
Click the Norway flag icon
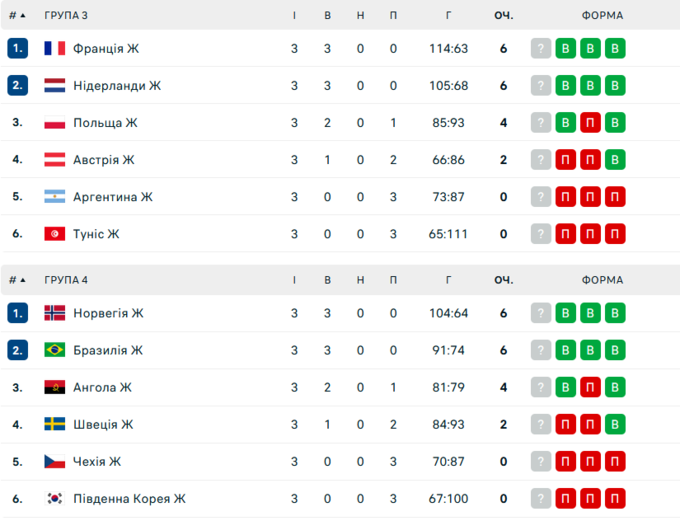click(55, 313)
